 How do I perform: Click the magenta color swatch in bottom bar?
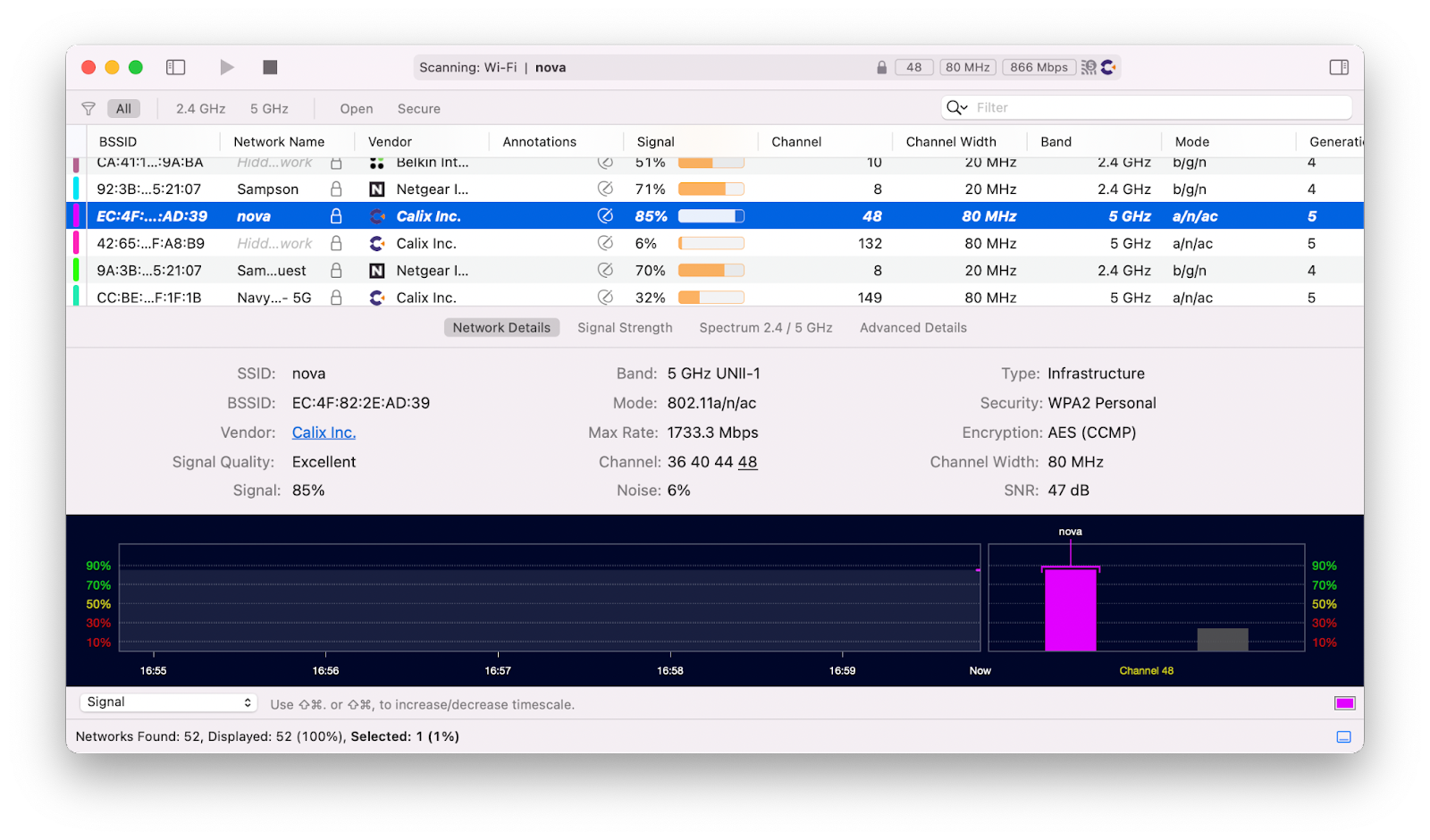tap(1344, 703)
